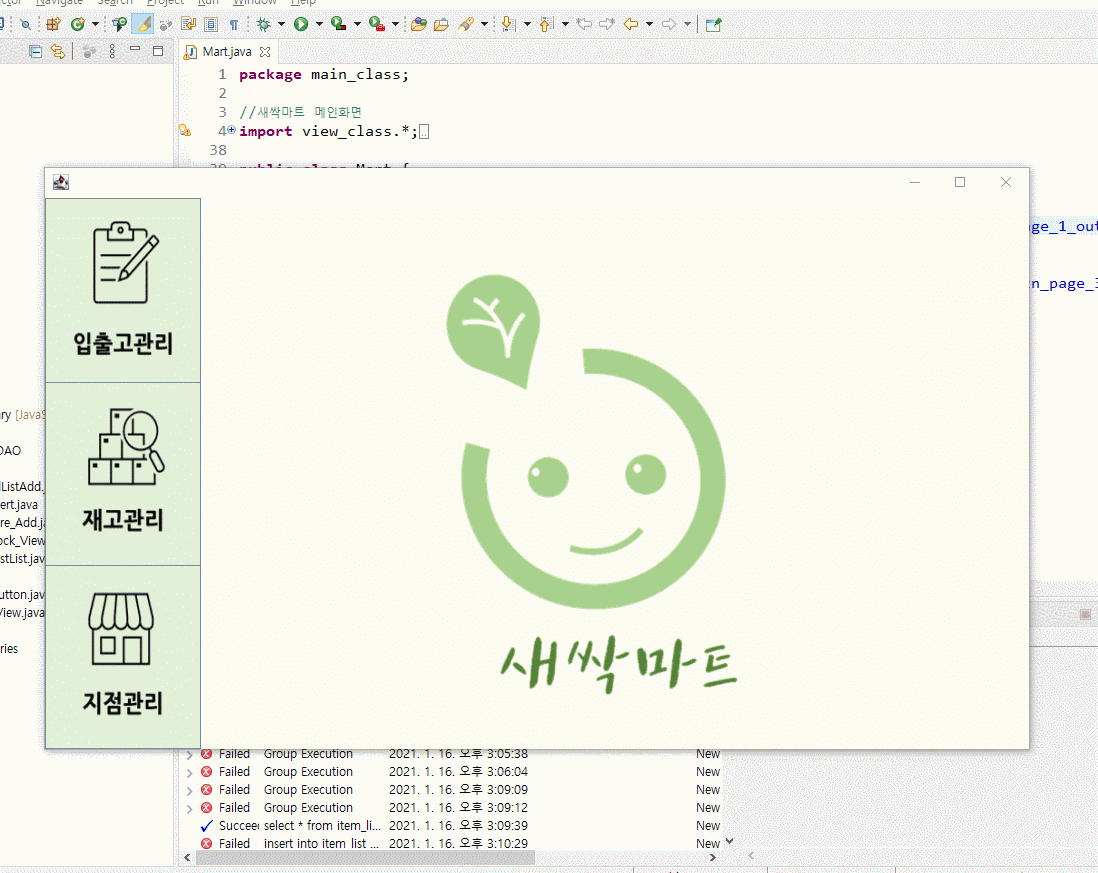Click the 새싹마트 smiley logo image
The height and width of the screenshot is (873, 1098).
tap(594, 483)
